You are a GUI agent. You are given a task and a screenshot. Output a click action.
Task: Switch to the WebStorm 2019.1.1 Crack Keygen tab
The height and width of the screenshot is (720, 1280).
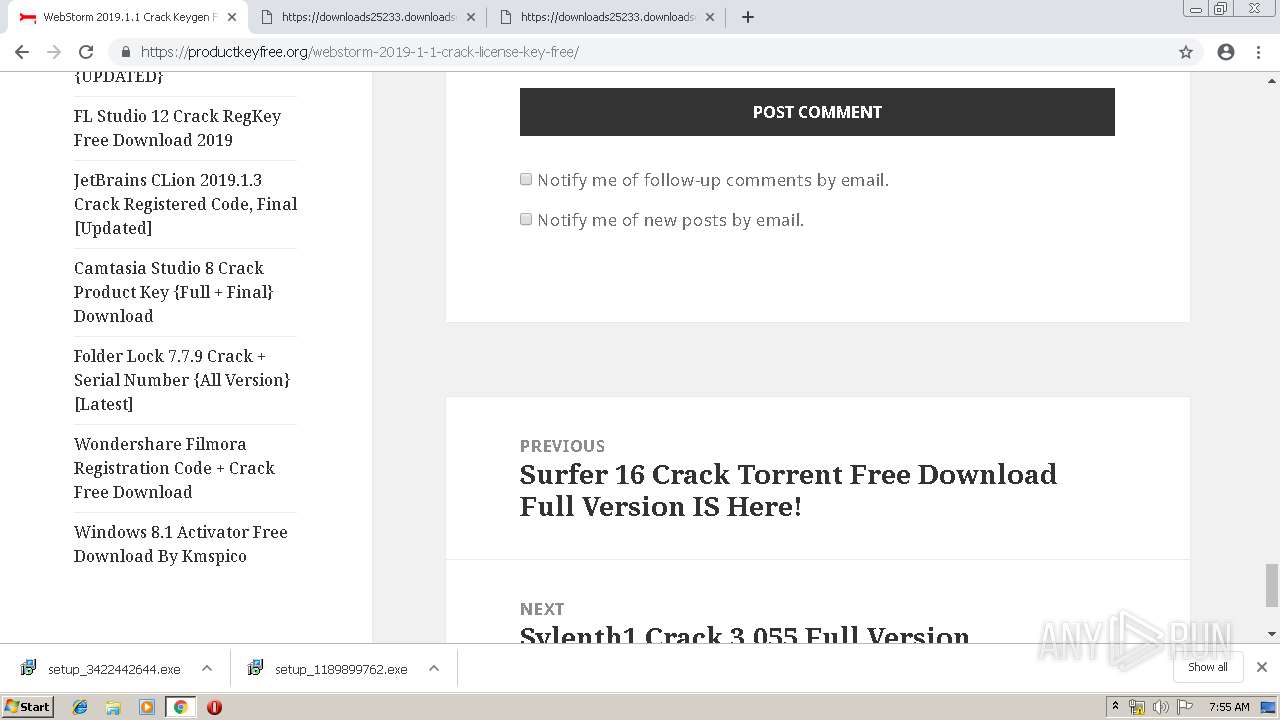point(130,17)
